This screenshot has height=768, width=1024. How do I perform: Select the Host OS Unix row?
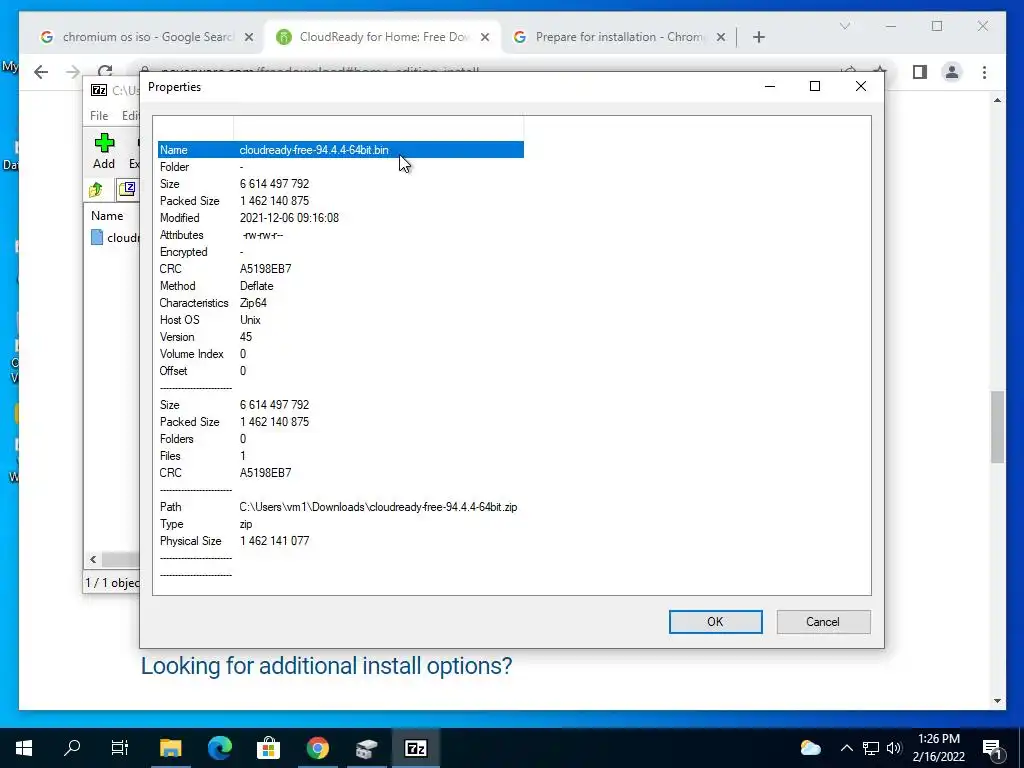click(340, 319)
